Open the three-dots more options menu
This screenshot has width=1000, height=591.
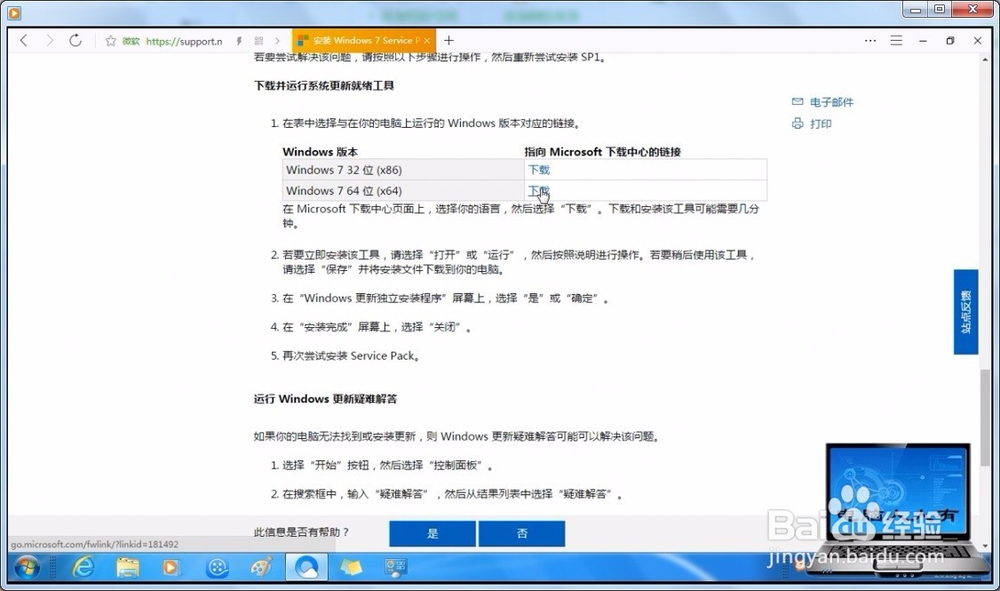pyautogui.click(x=871, y=41)
